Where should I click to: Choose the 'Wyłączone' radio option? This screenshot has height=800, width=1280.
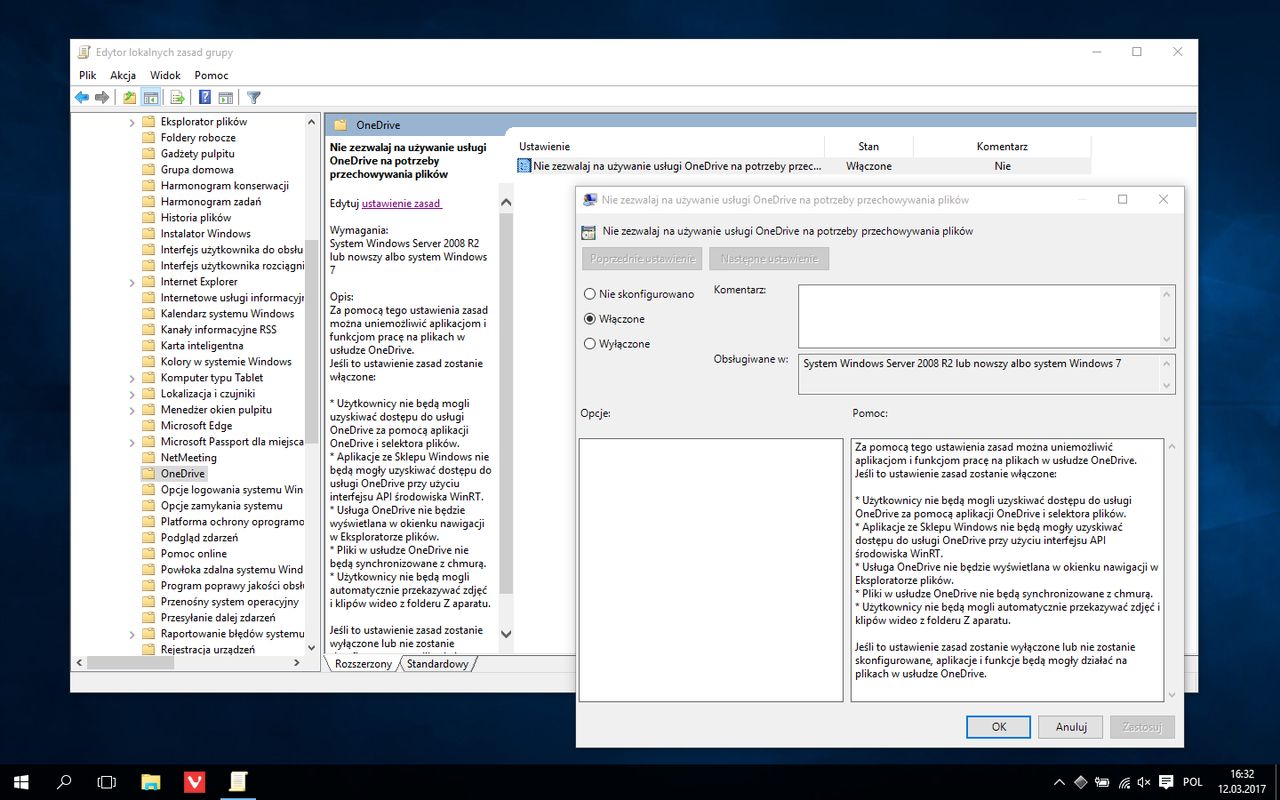point(590,344)
